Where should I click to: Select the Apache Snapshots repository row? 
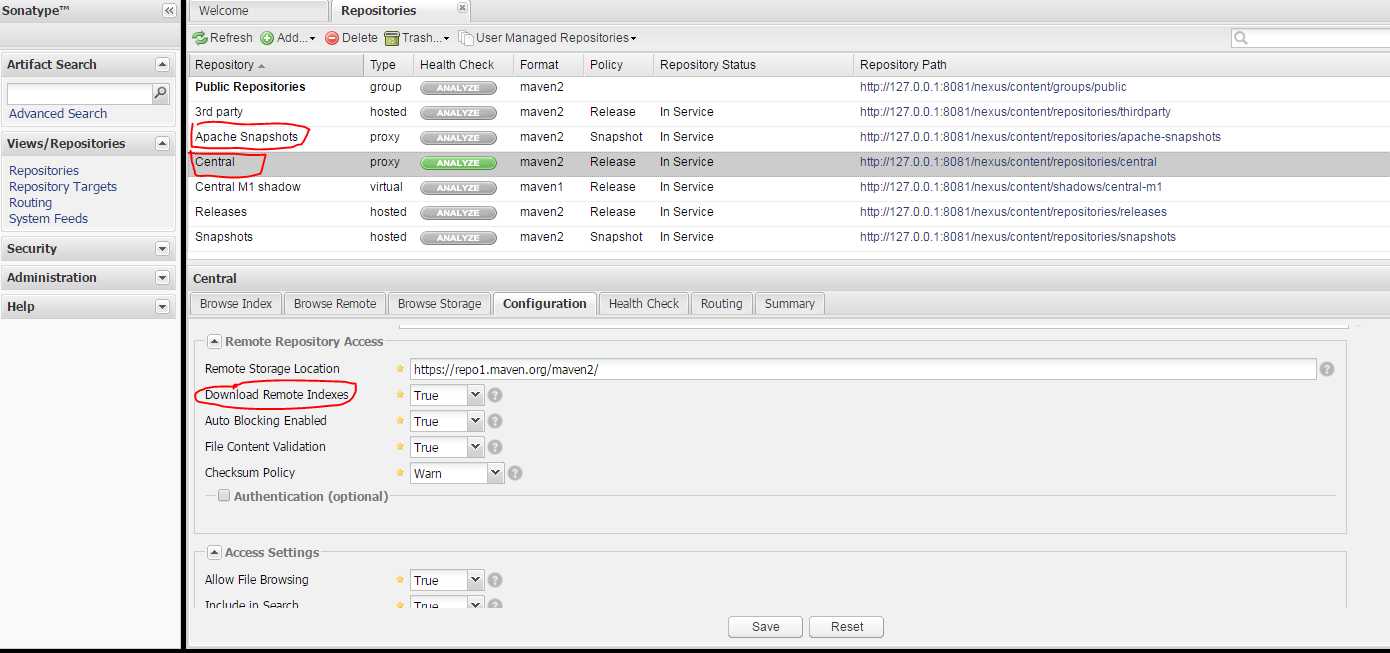788,137
